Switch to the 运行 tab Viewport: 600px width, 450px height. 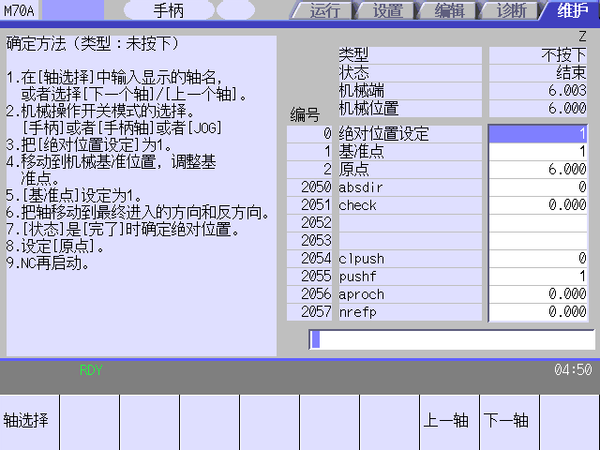tap(325, 11)
